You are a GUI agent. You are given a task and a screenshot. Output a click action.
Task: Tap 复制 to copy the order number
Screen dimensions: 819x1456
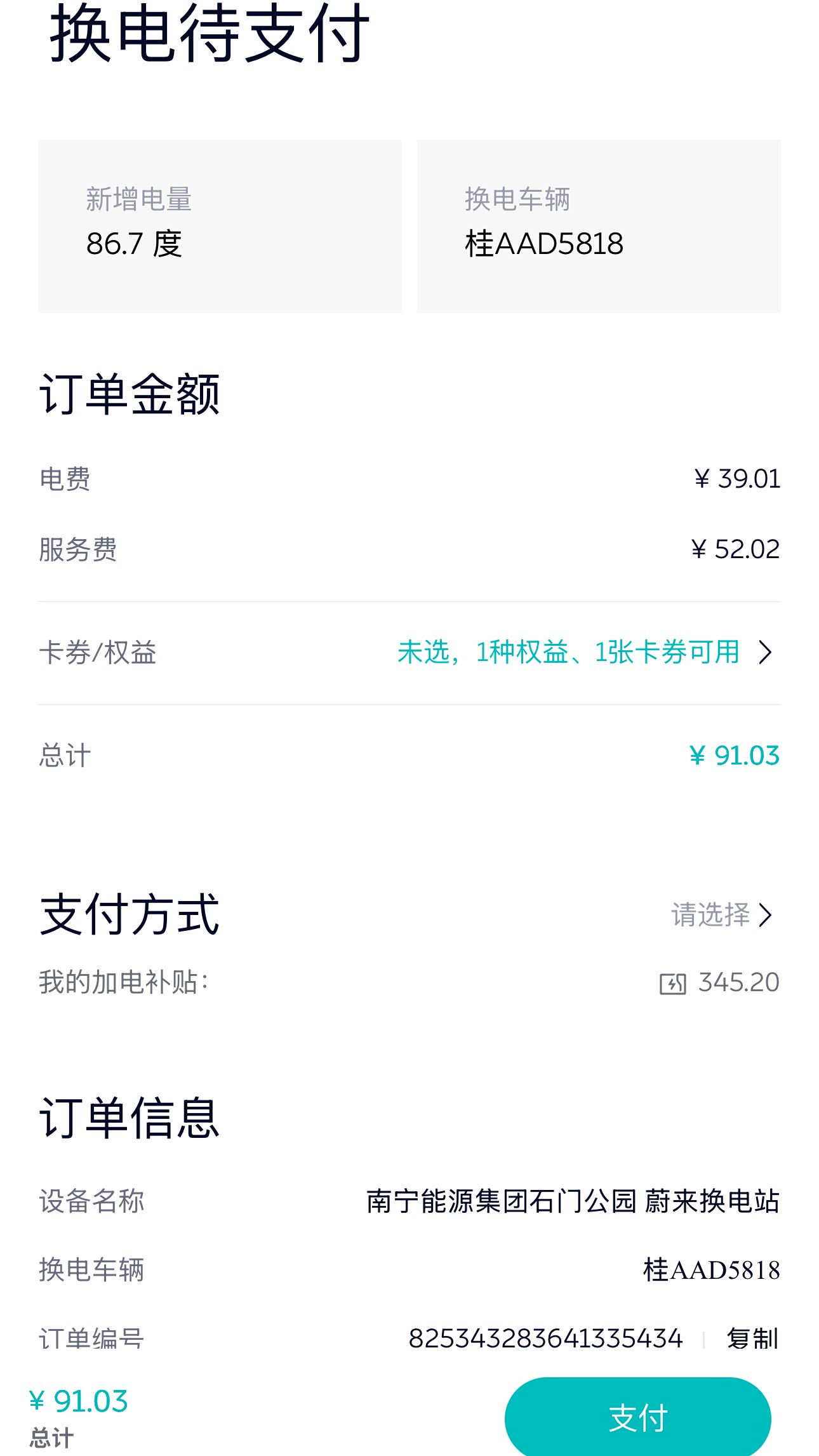[752, 1339]
